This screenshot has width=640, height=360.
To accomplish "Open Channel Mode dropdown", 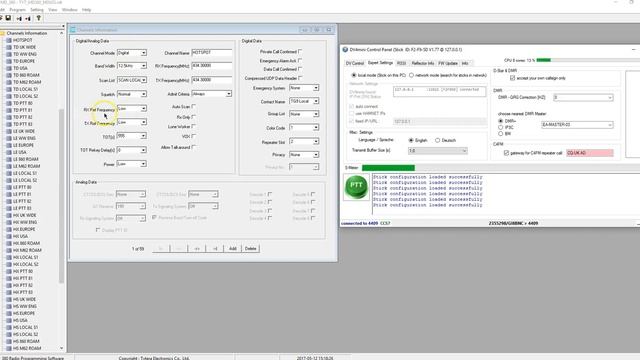I will pyautogui.click(x=143, y=53).
